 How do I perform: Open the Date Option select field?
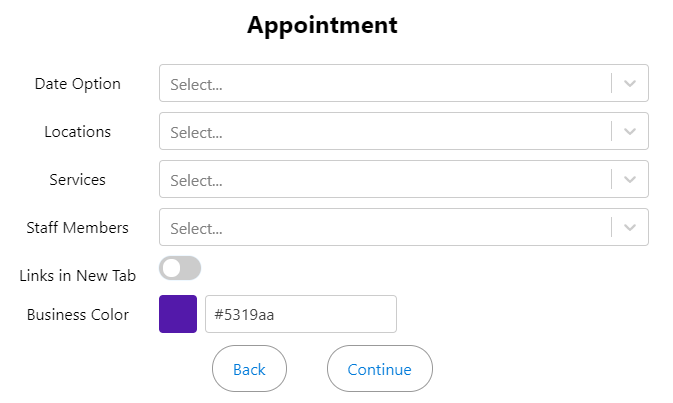[385, 84]
